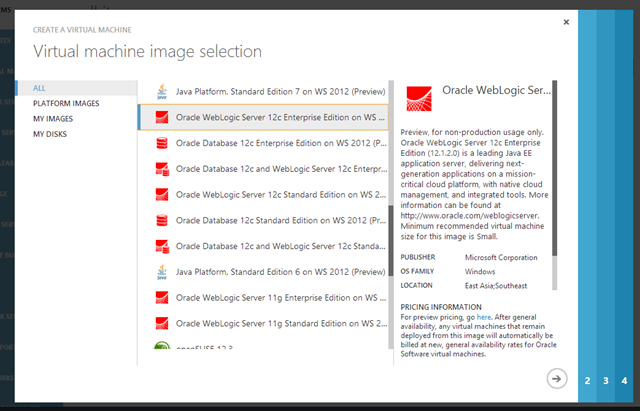Click the Database and WebLogic 12c Standard icon
Image resolution: width=640 pixels, height=411 pixels.
pyautogui.click(x=162, y=246)
